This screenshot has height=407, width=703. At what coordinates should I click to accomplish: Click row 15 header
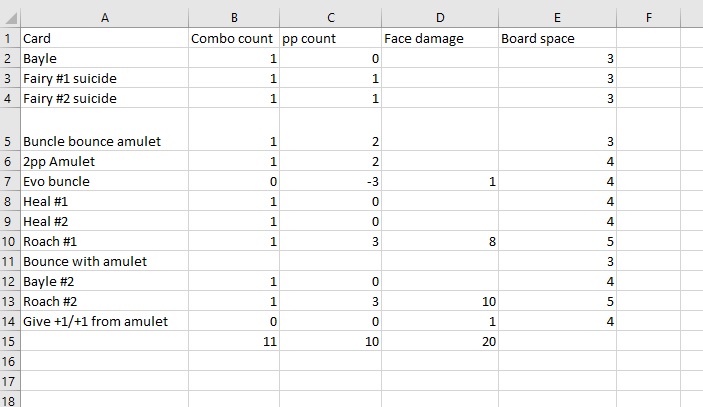9,341
